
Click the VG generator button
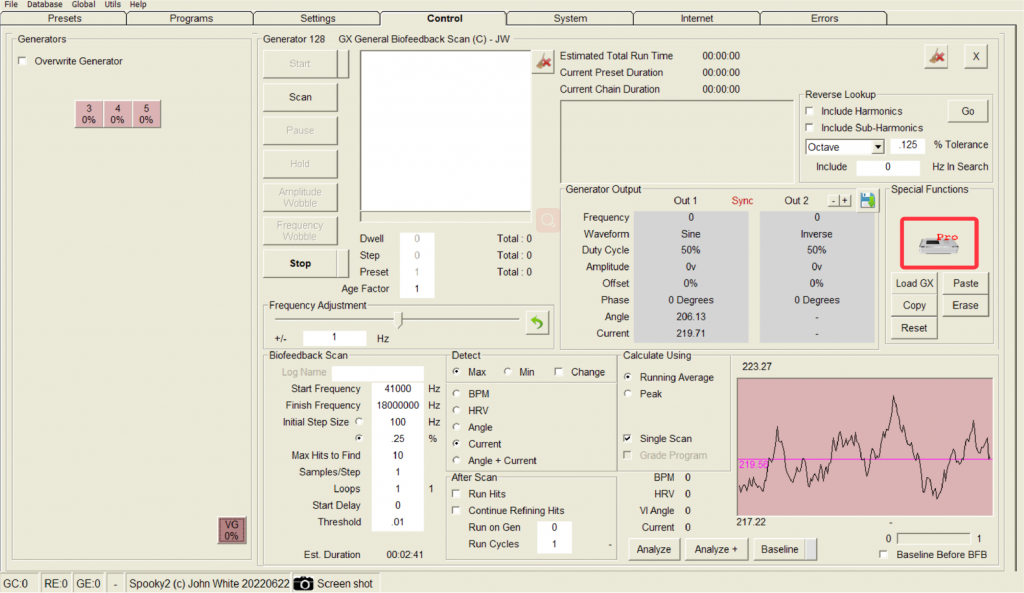[x=232, y=530]
